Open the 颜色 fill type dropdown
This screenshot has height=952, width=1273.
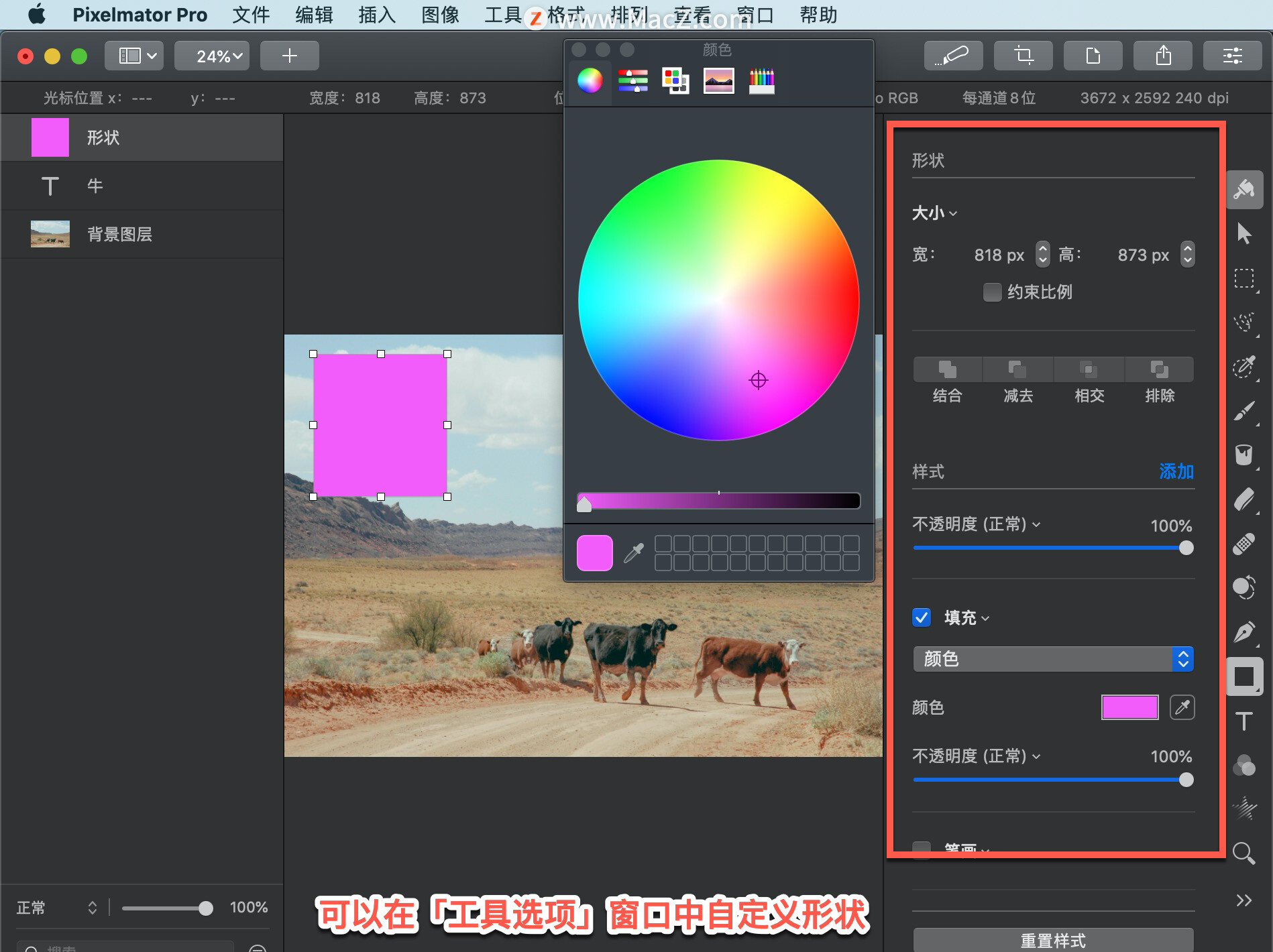point(1053,659)
